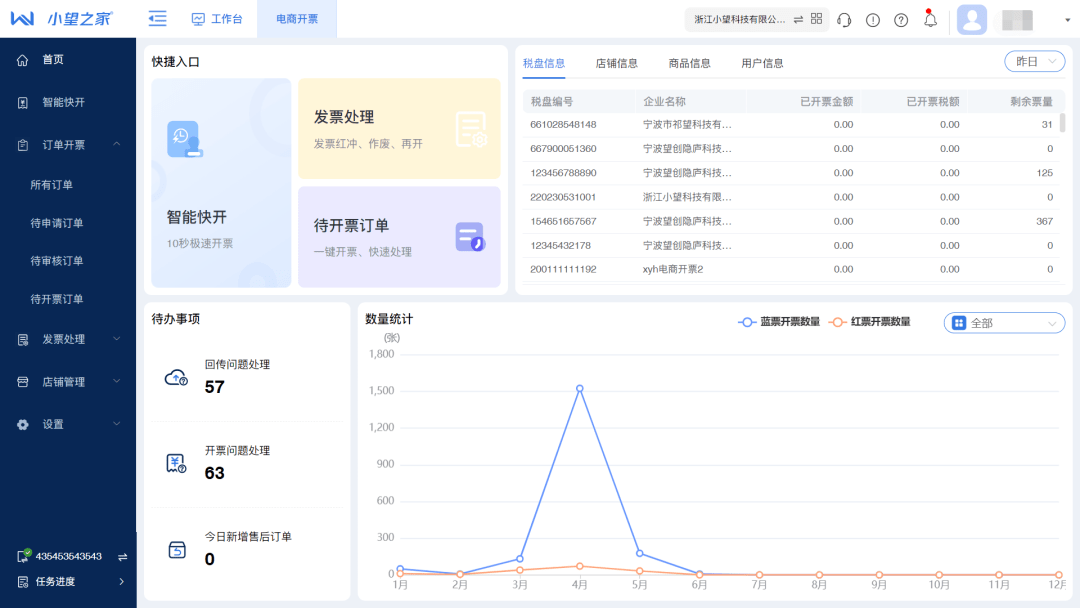Viewport: 1080px width, 608px height.
Task: Click the help question mark icon
Action: click(x=901, y=19)
